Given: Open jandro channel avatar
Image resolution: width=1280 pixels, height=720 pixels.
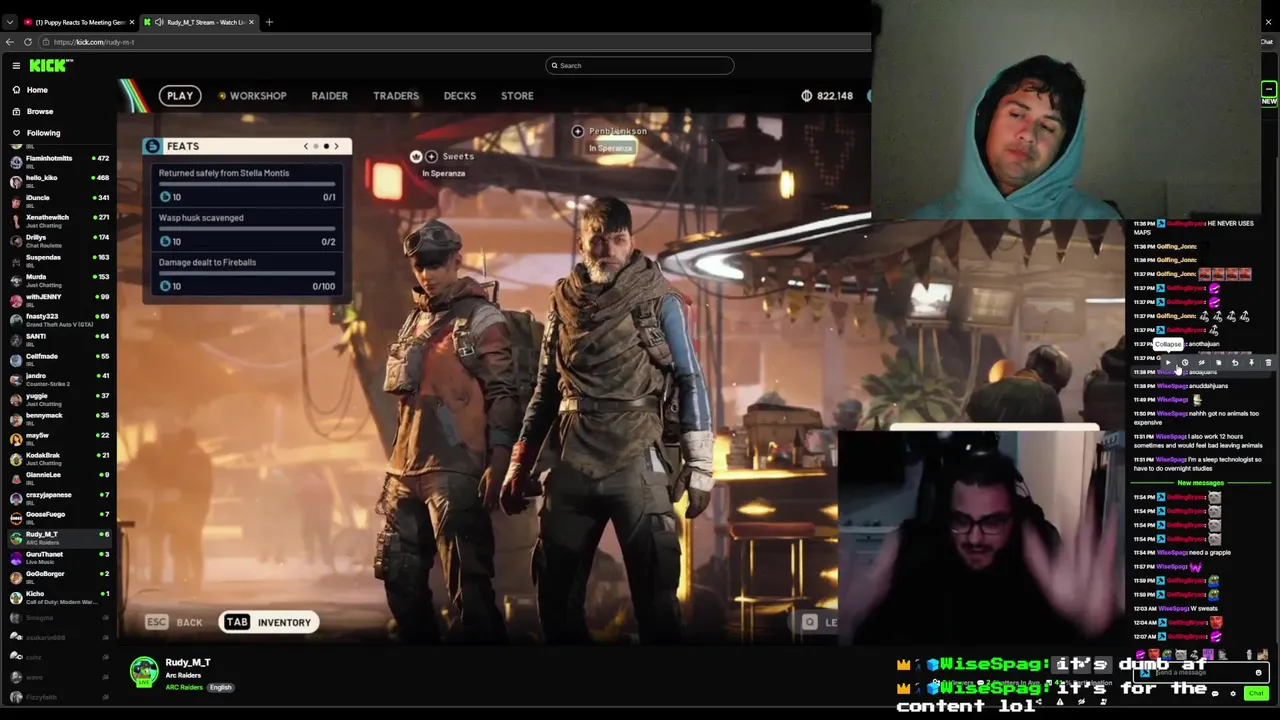Looking at the screenshot, I should pyautogui.click(x=16, y=379).
